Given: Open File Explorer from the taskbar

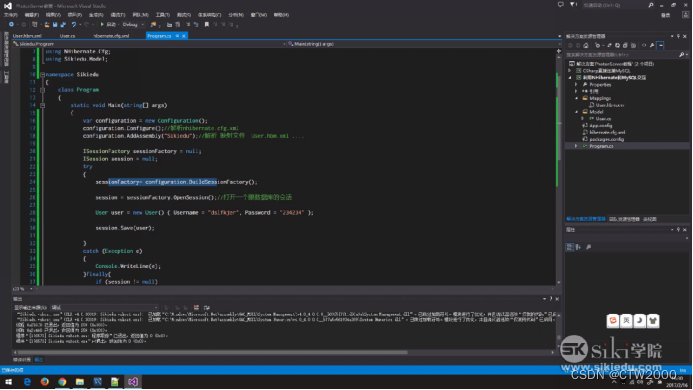Looking at the screenshot, I should pyautogui.click(x=80, y=382).
